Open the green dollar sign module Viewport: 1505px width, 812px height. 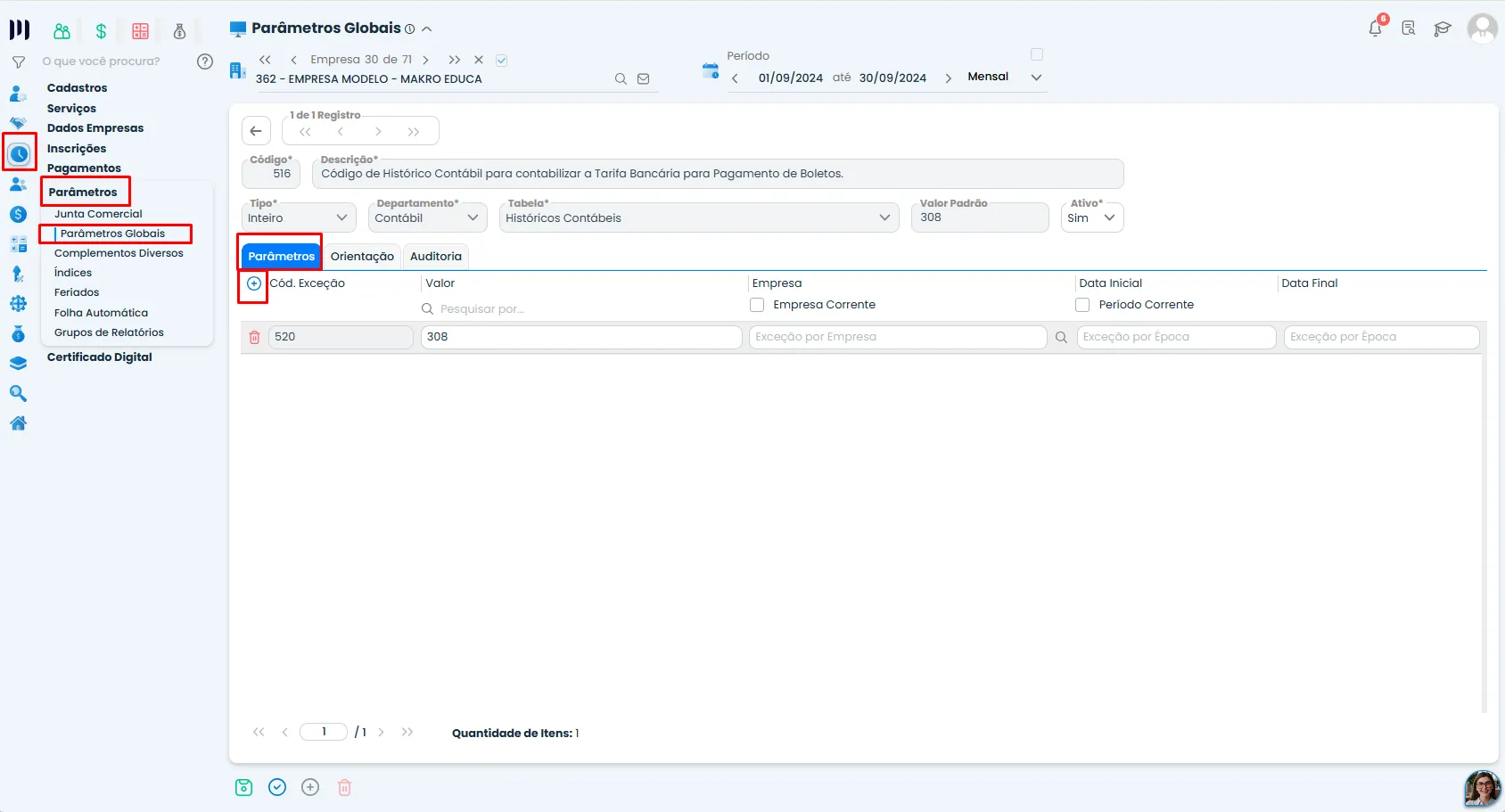[101, 31]
